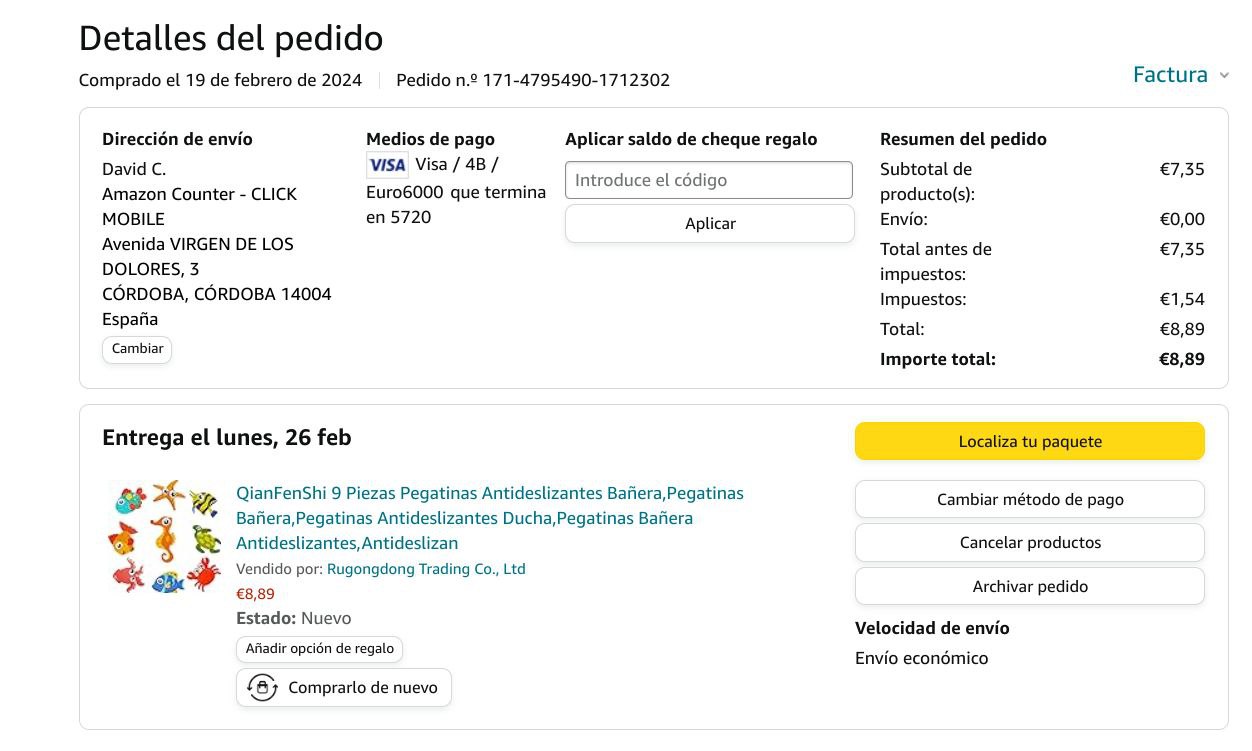Open the sea animal stickers product thumbnail
This screenshot has width=1252, height=751.
(164, 537)
